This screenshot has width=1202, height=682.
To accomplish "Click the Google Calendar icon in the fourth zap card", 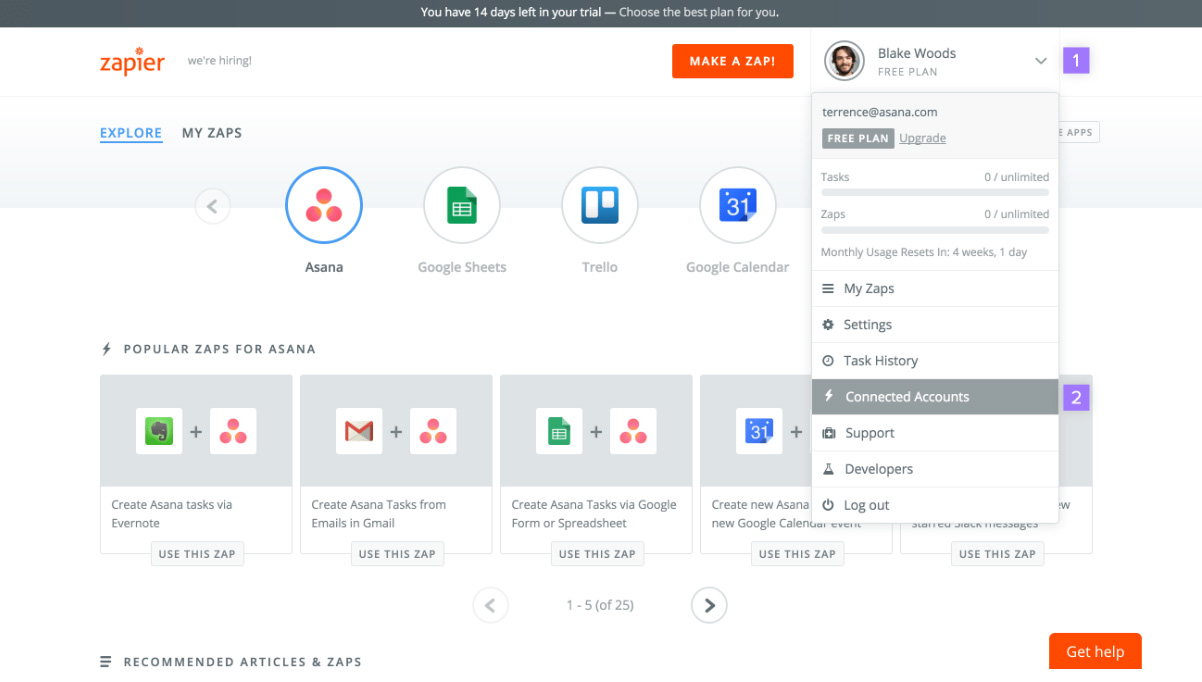I will [x=759, y=431].
